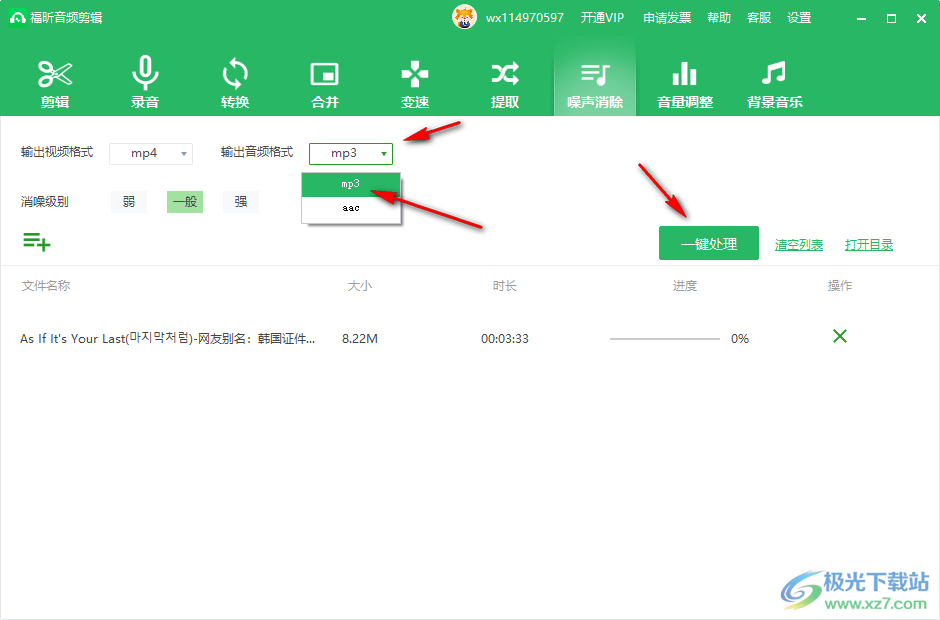Select the 提取 extract tool
Screen dimensions: 940x620
(x=505, y=83)
